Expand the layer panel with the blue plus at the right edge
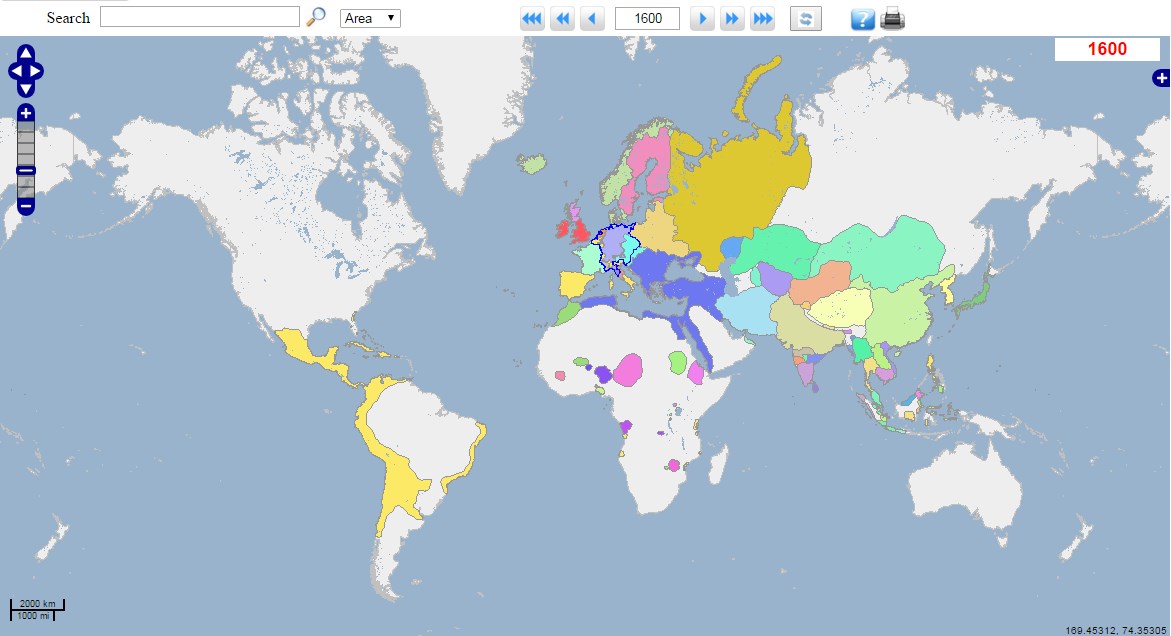The image size is (1171, 636). click(x=1161, y=78)
